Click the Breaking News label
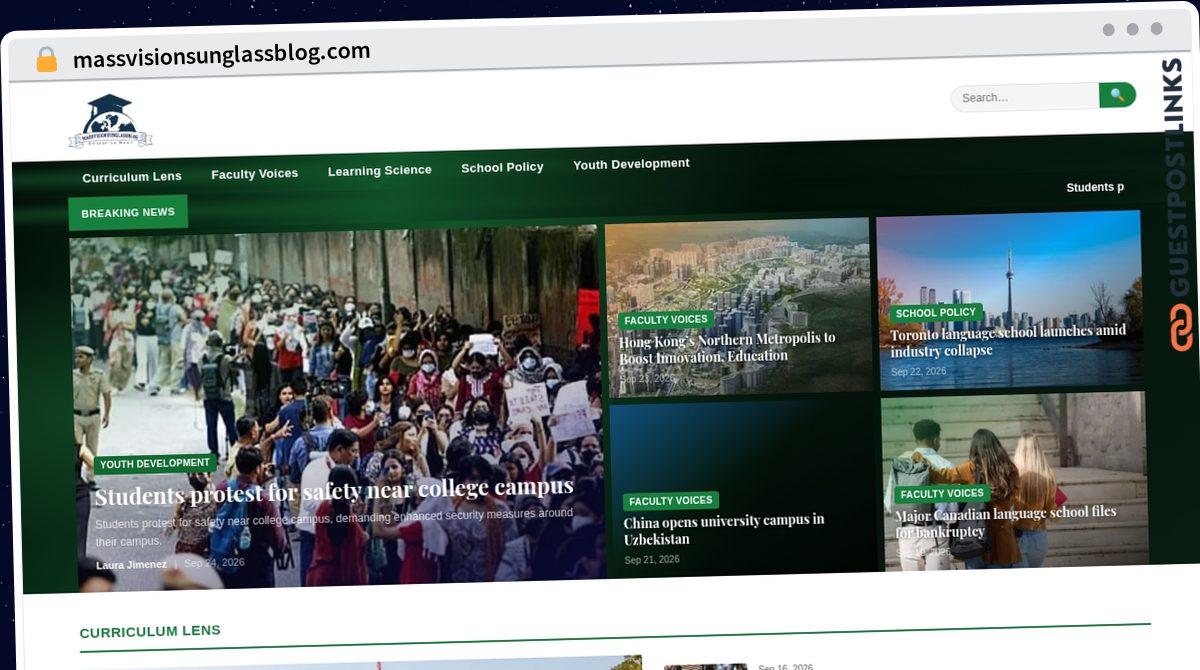The height and width of the screenshot is (670, 1200). (x=128, y=213)
